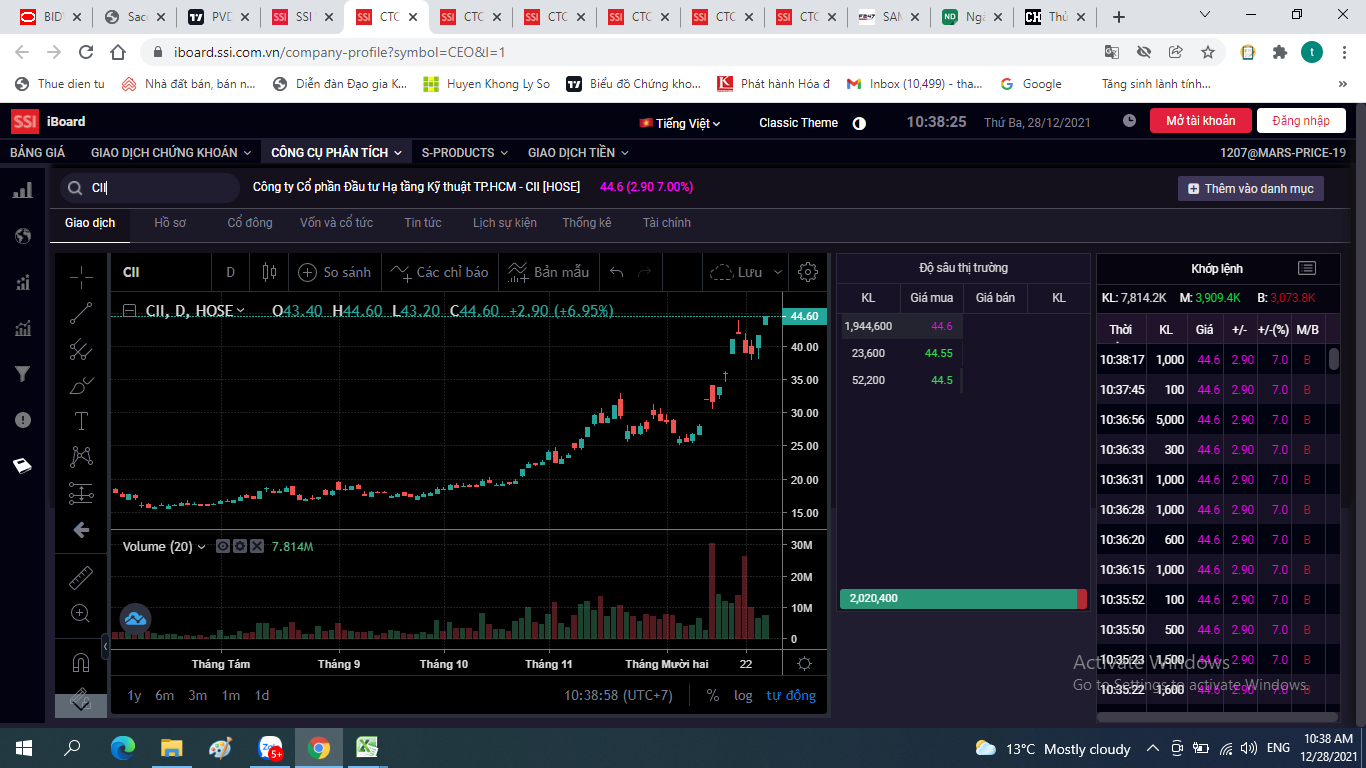Screen dimensions: 1366x768
Task: Select the trend line drawing tool
Action: (x=81, y=313)
